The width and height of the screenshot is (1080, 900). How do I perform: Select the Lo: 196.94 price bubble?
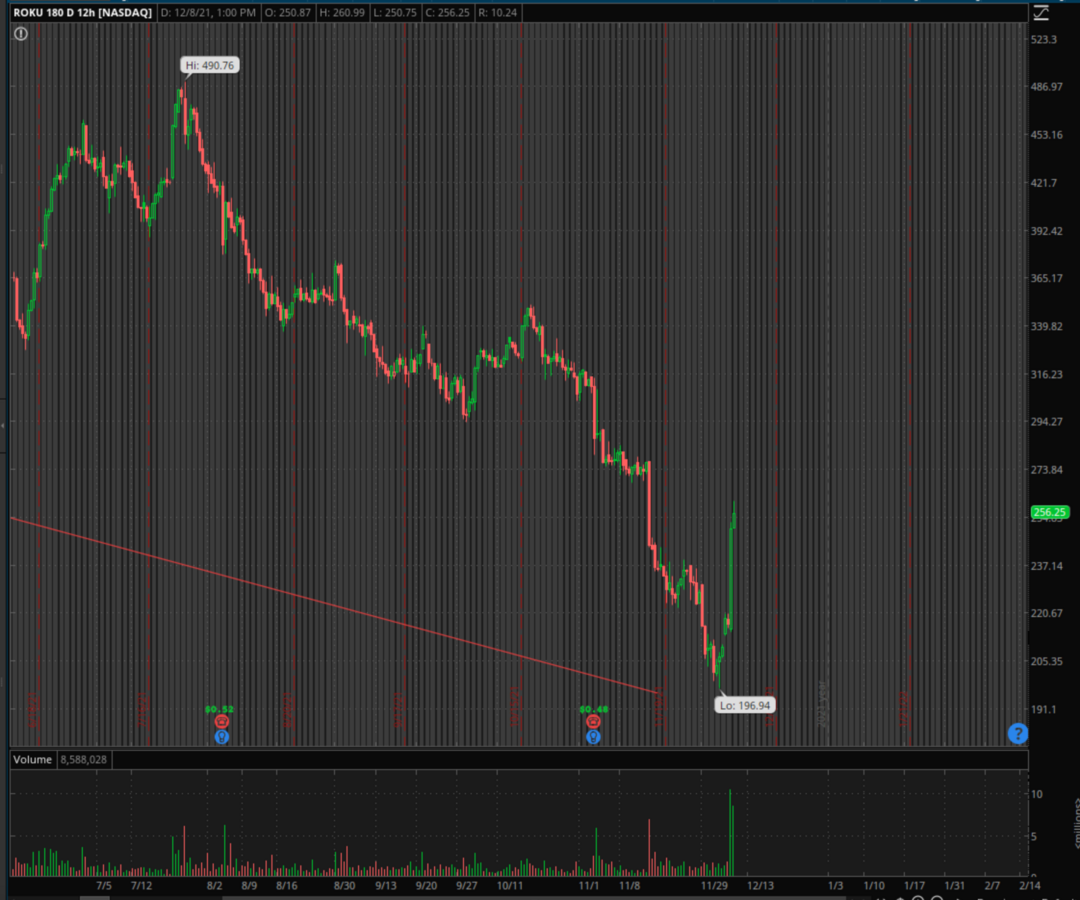tap(745, 705)
